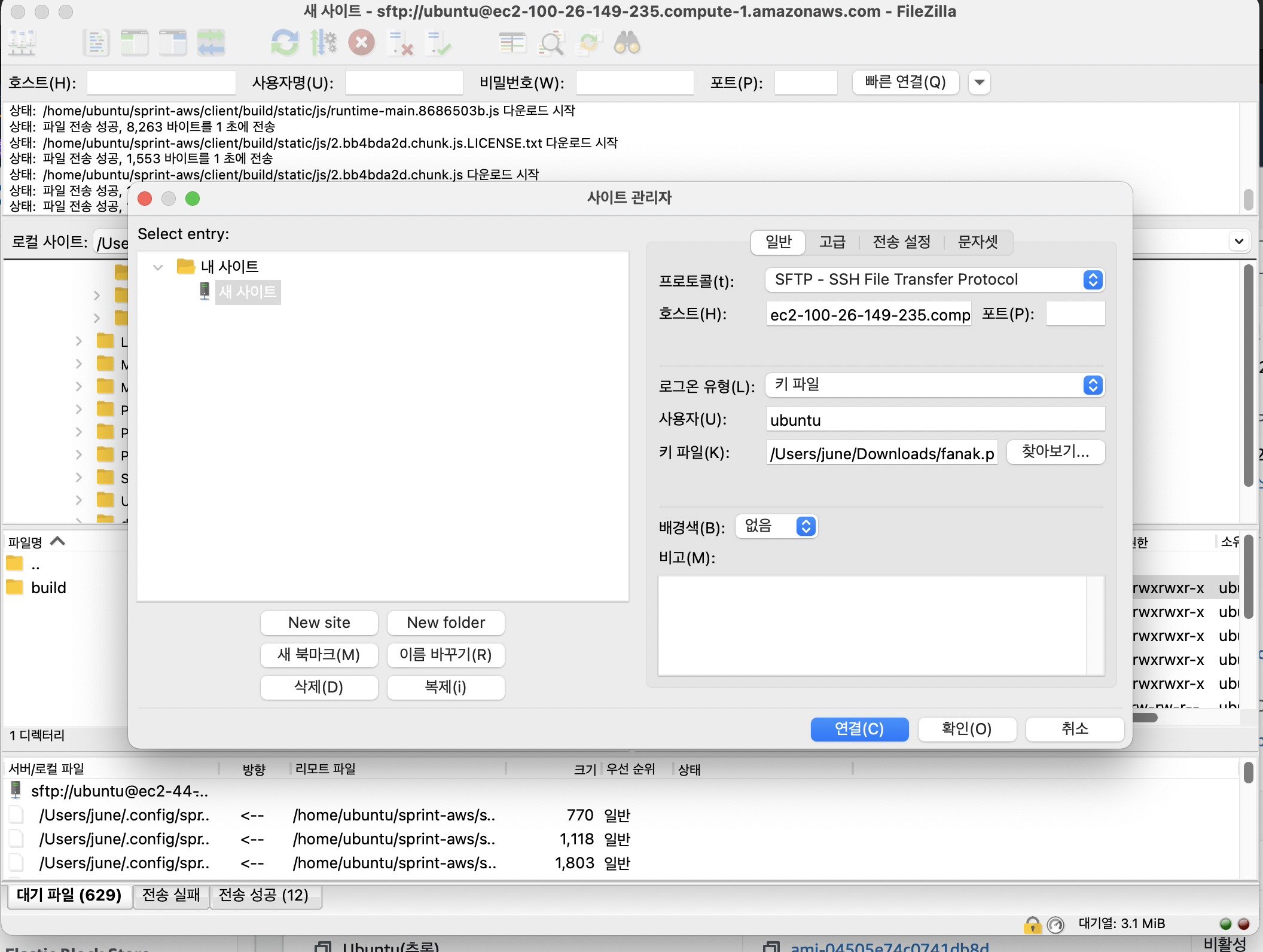Toggle processing of the transfer queue icon
Screen dimensions: 1263x952
tap(324, 43)
